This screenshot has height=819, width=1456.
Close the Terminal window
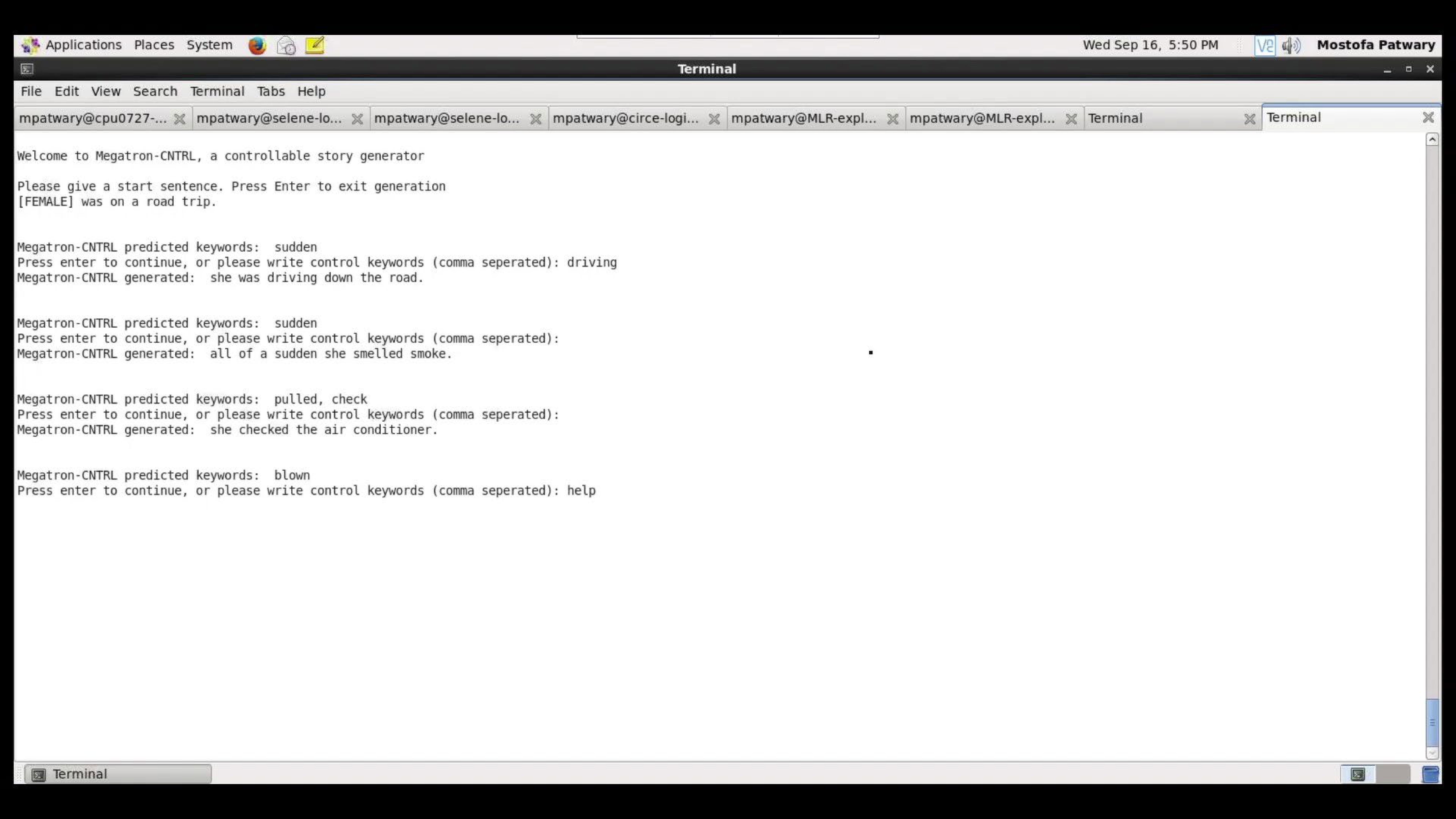point(1430,69)
